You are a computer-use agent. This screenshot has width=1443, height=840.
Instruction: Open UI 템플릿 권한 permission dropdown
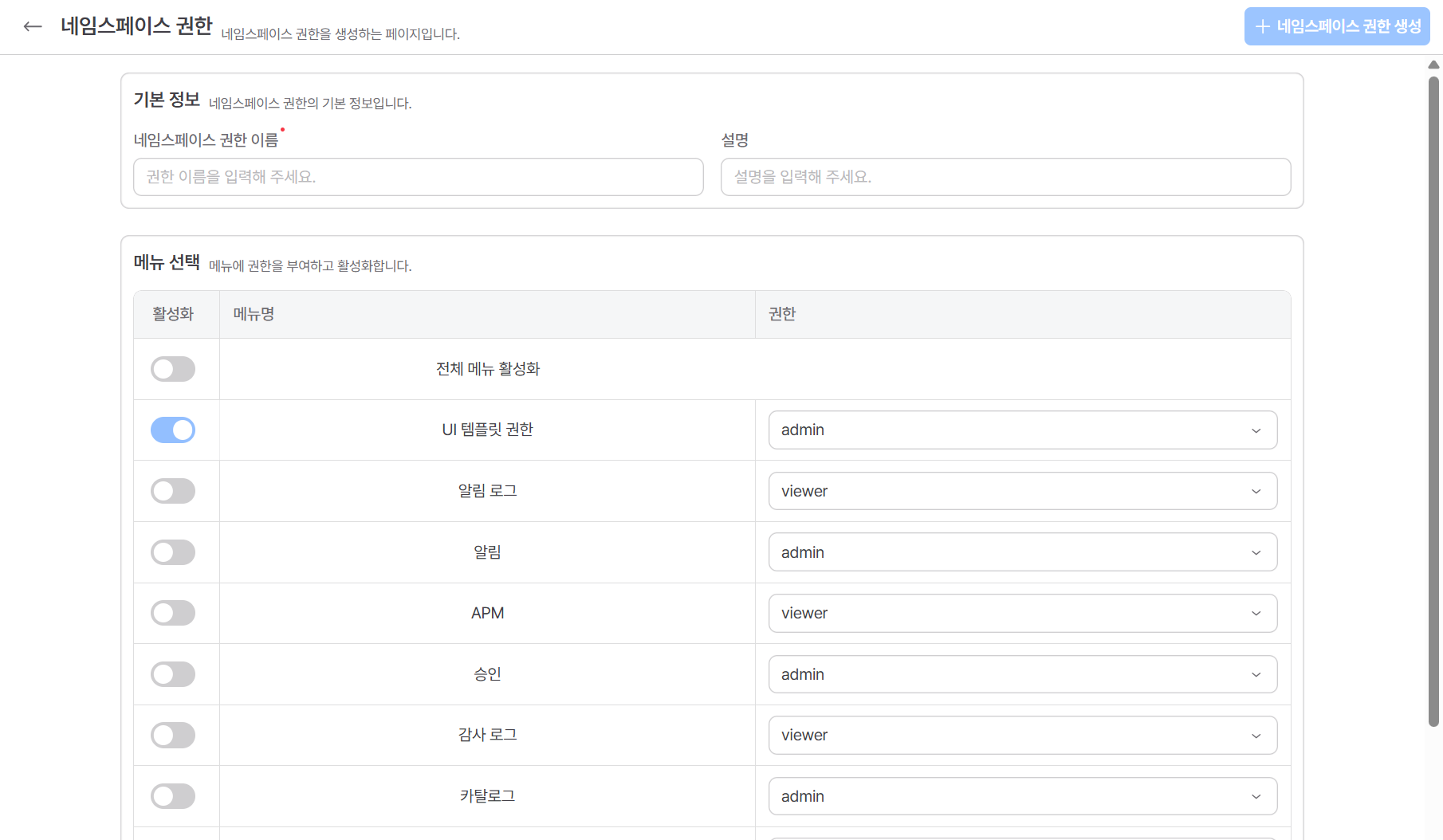tap(1023, 430)
